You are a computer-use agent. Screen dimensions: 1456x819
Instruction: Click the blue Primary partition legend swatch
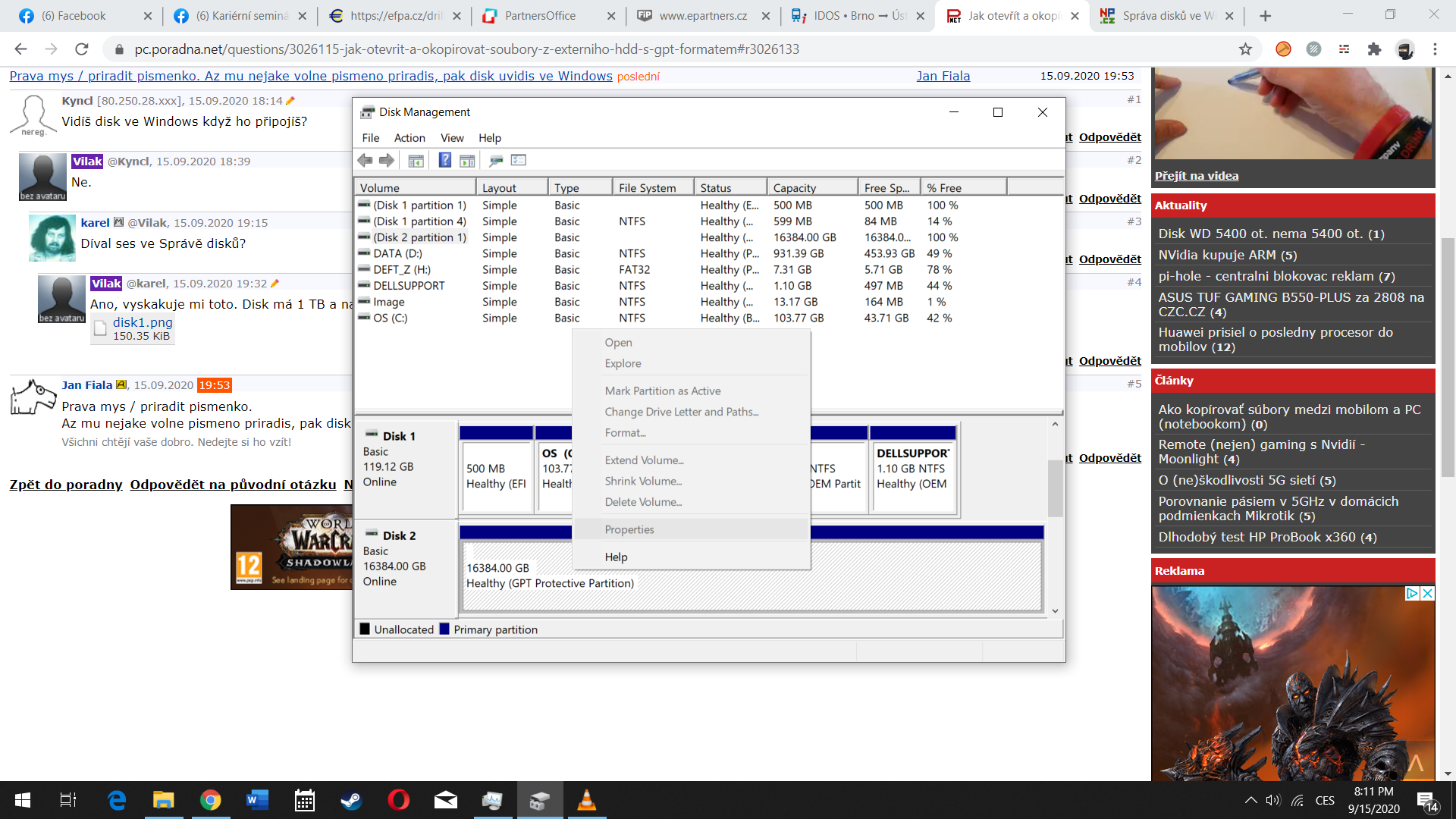(444, 629)
